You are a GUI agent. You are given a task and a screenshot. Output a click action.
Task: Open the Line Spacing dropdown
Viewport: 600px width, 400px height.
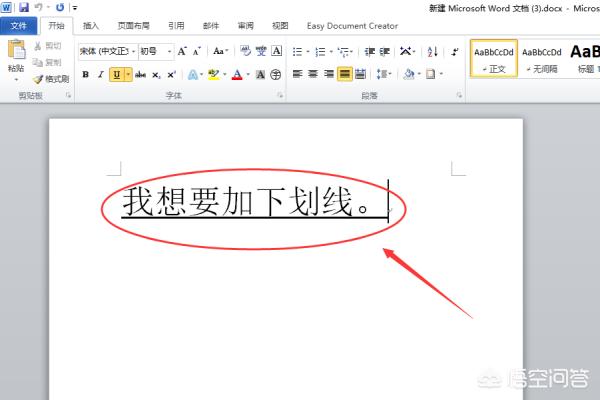tap(384, 73)
